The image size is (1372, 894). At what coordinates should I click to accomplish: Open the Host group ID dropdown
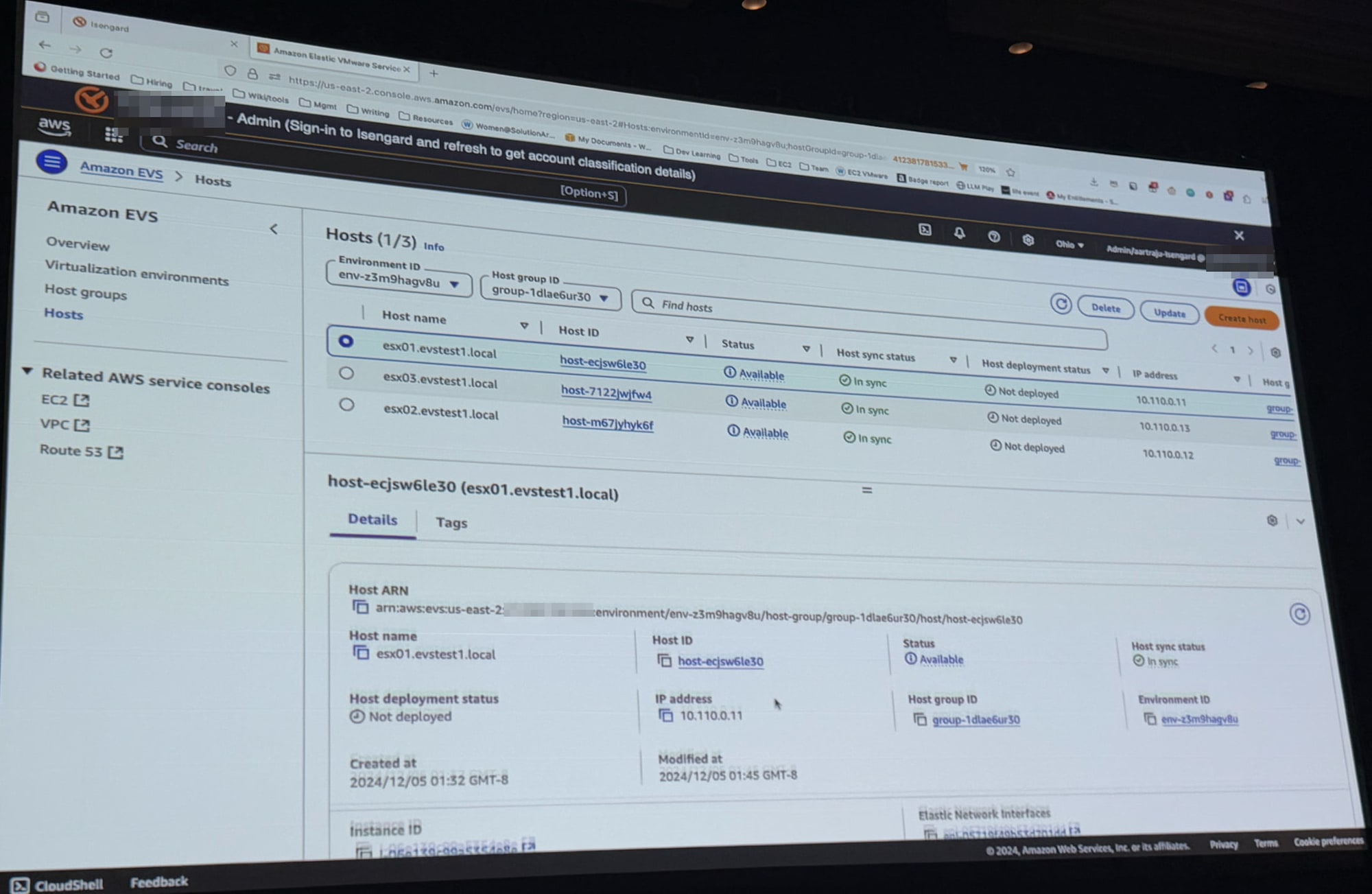(551, 294)
